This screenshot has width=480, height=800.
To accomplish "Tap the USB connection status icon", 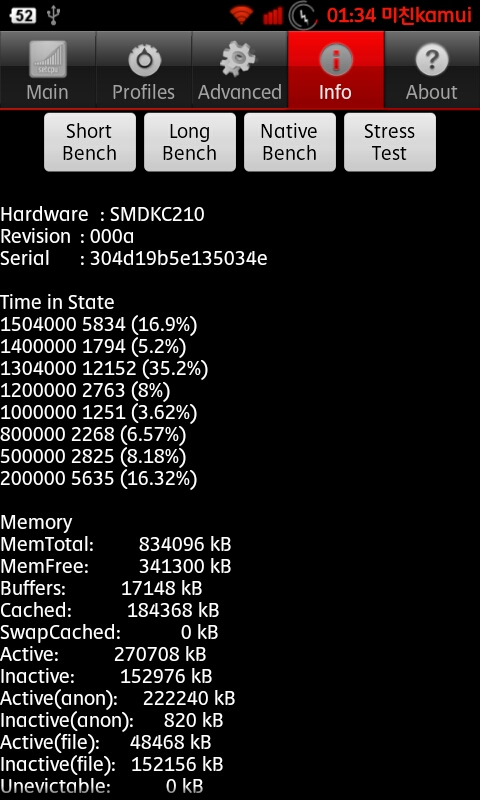I will click(53, 15).
